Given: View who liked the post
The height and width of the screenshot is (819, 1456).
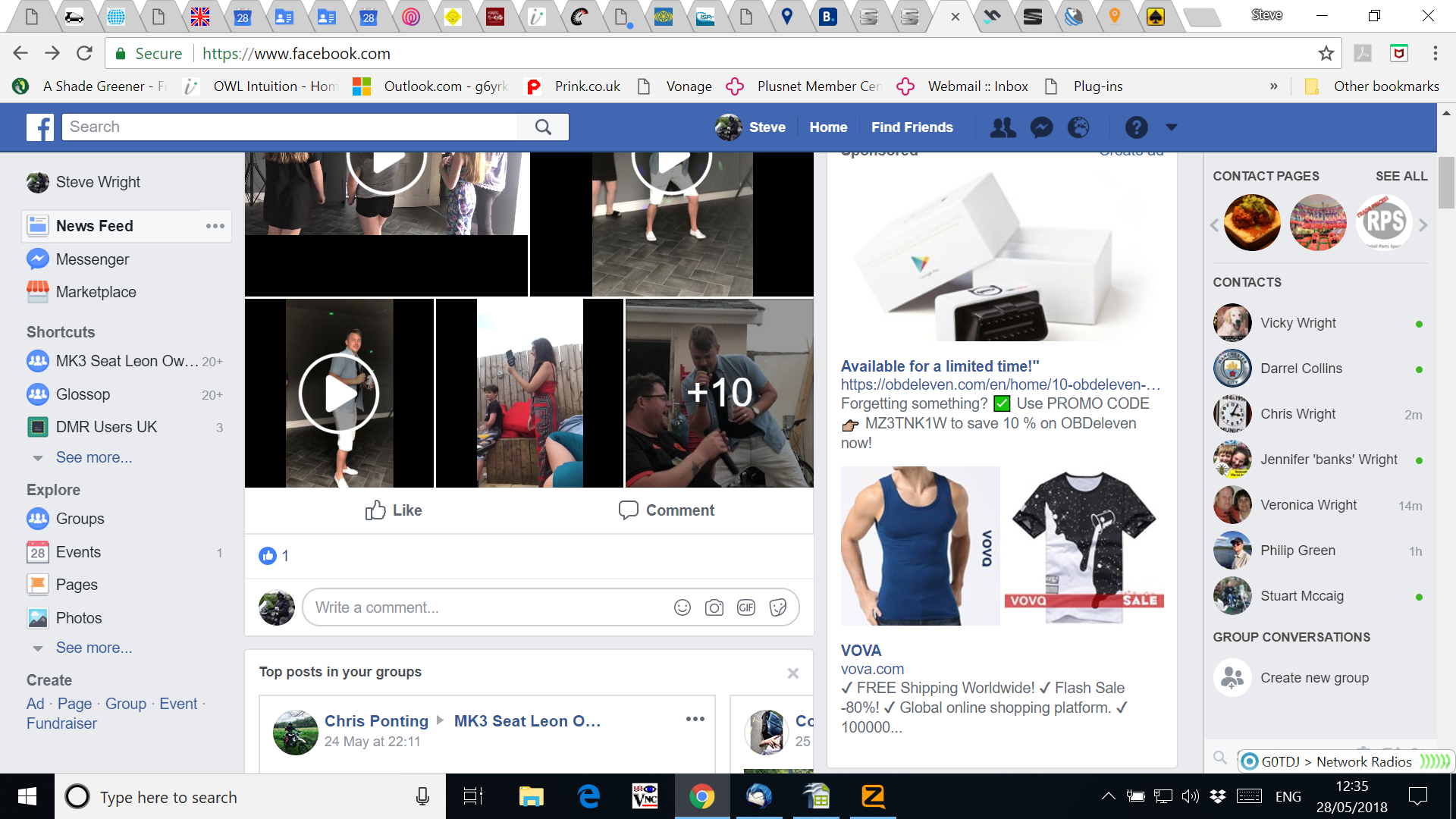Looking at the screenshot, I should pyautogui.click(x=274, y=556).
